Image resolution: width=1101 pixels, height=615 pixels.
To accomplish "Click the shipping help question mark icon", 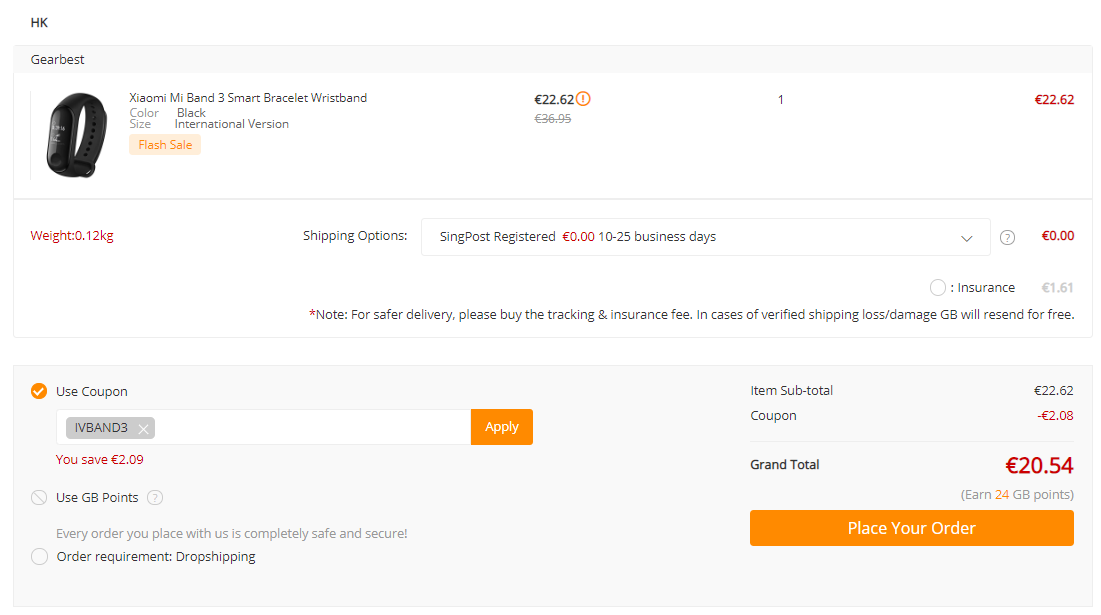I will [x=1007, y=237].
